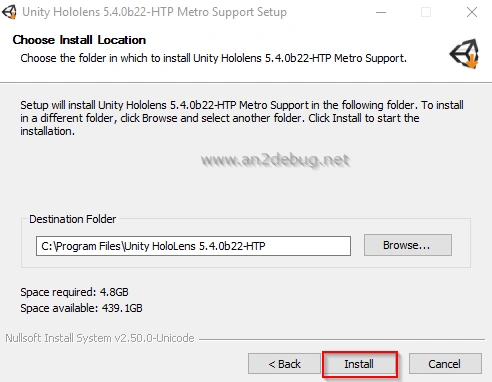Click the header subtitle about choosing the folder
Screen dimensions: 492x382
213,58
